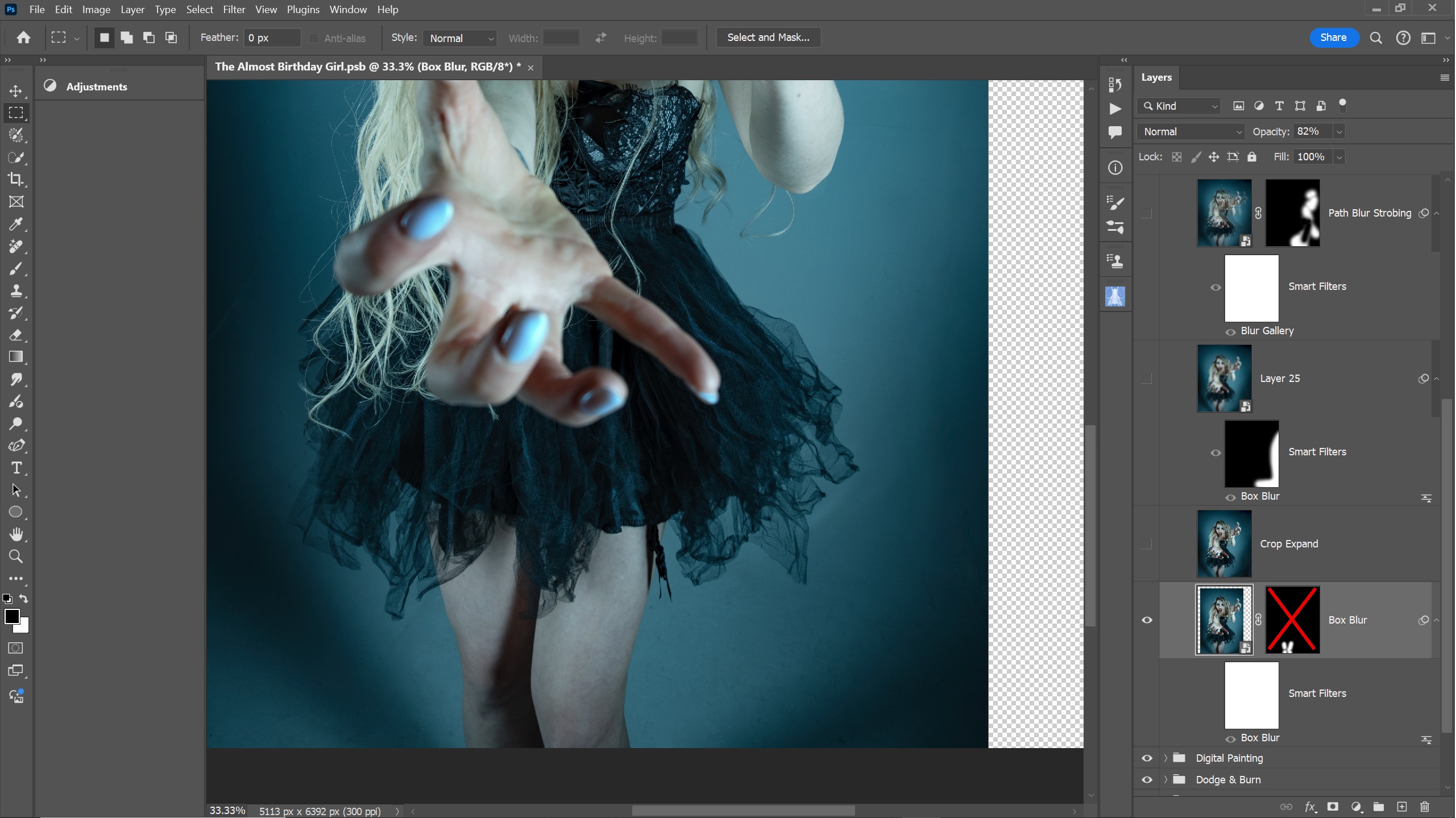Select the Crop tool
Viewport: 1456px width, 818px height.
tap(16, 180)
